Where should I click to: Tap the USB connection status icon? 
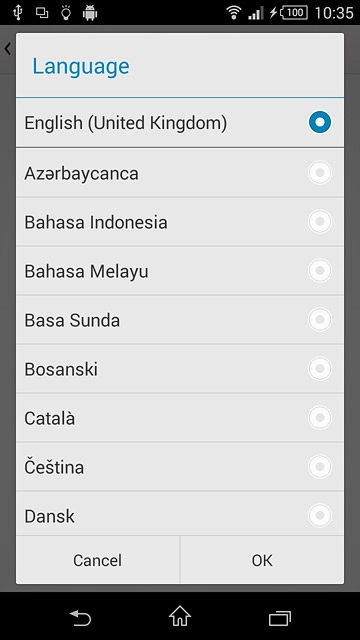pos(18,13)
